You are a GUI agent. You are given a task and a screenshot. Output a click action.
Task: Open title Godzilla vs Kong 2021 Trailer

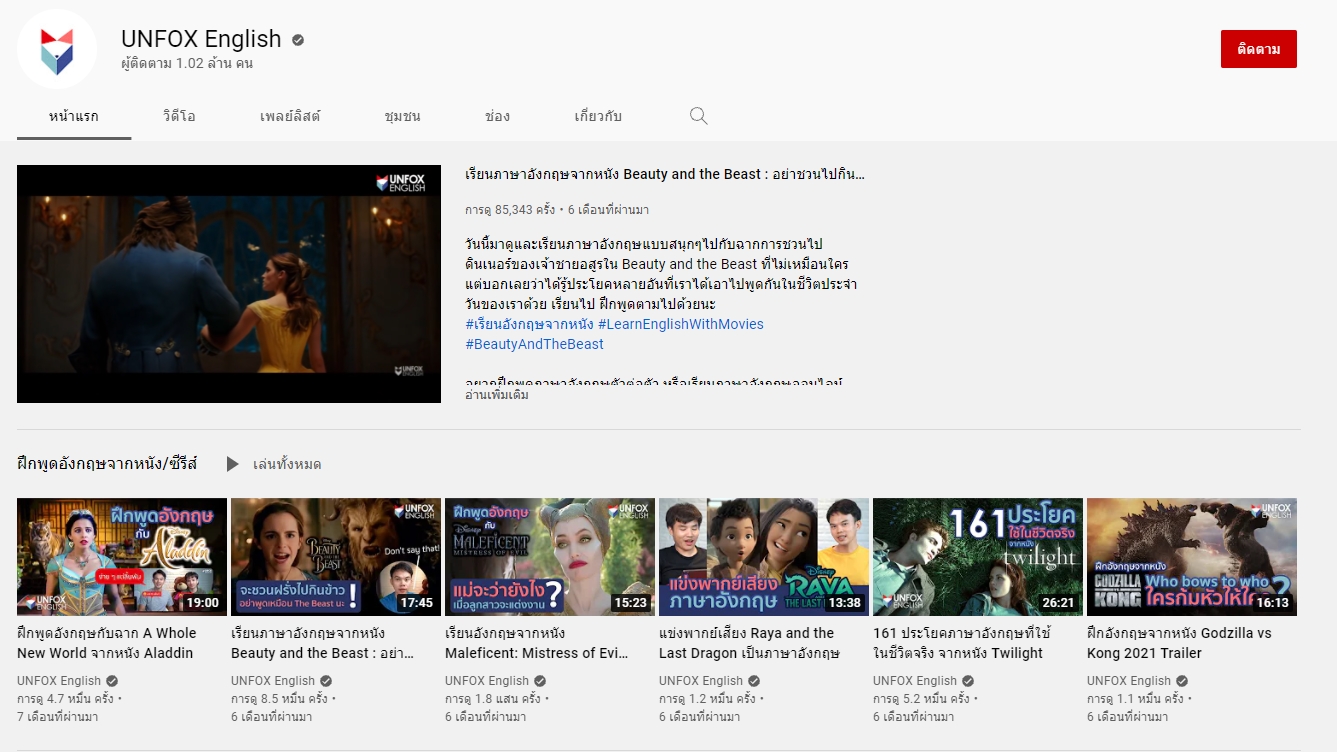pyautogui.click(x=1179, y=643)
